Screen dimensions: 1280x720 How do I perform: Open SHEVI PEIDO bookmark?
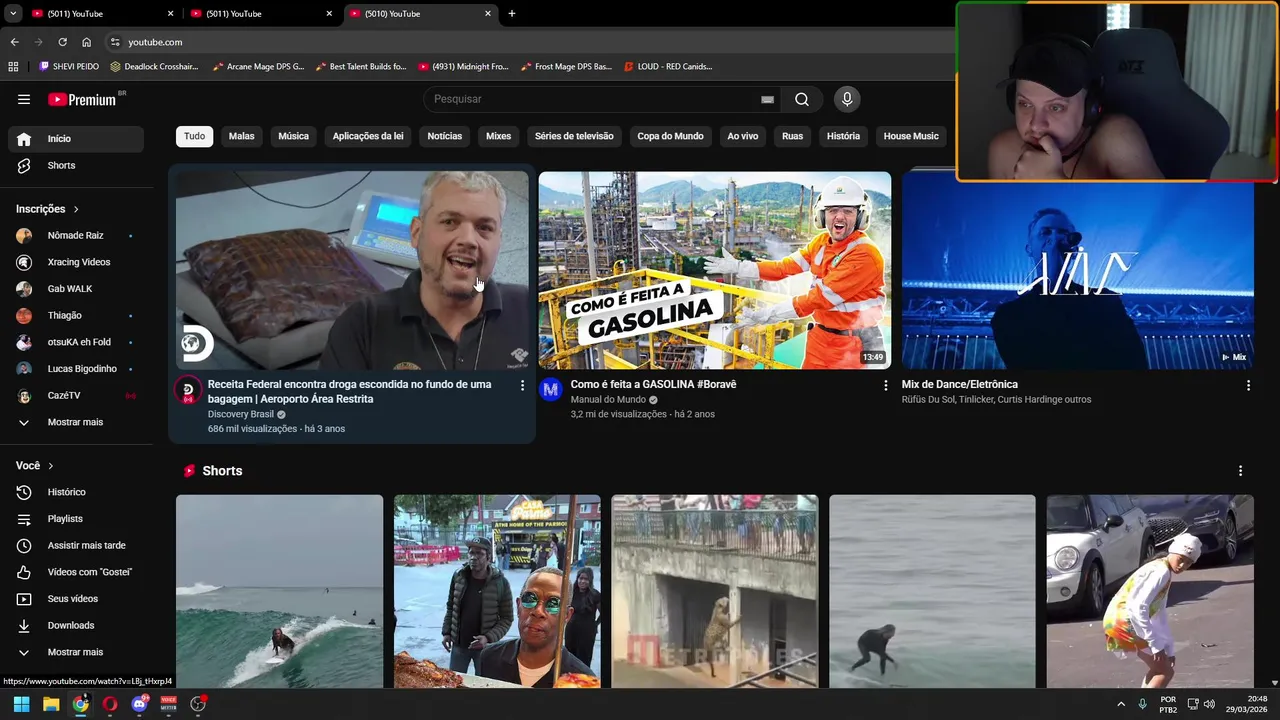[x=69, y=66]
